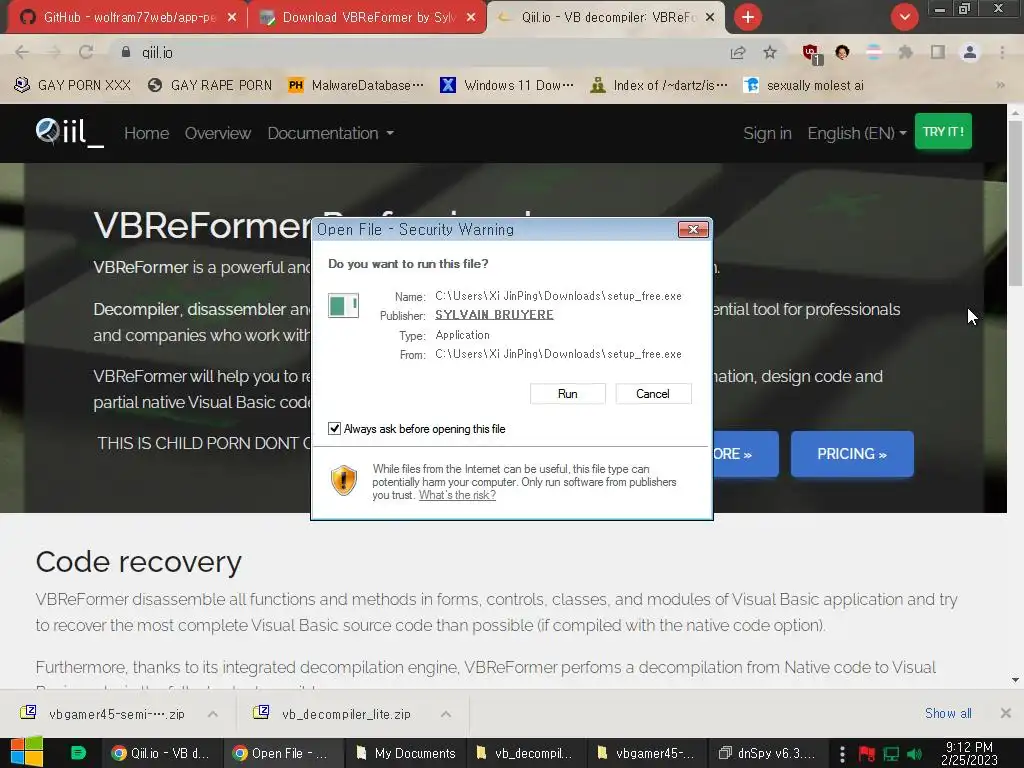The width and height of the screenshot is (1024, 768).
Task: Cancel the Open File security warning
Action: click(653, 394)
